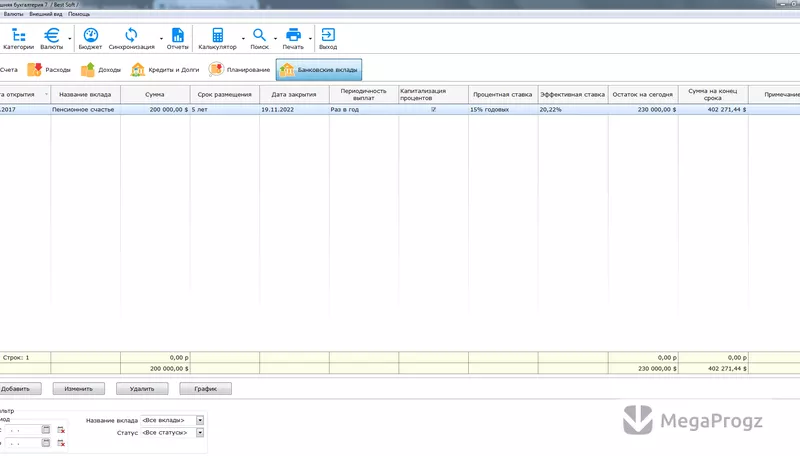The width and height of the screenshot is (800, 456).
Task: Click the Удалить button
Action: coord(142,389)
